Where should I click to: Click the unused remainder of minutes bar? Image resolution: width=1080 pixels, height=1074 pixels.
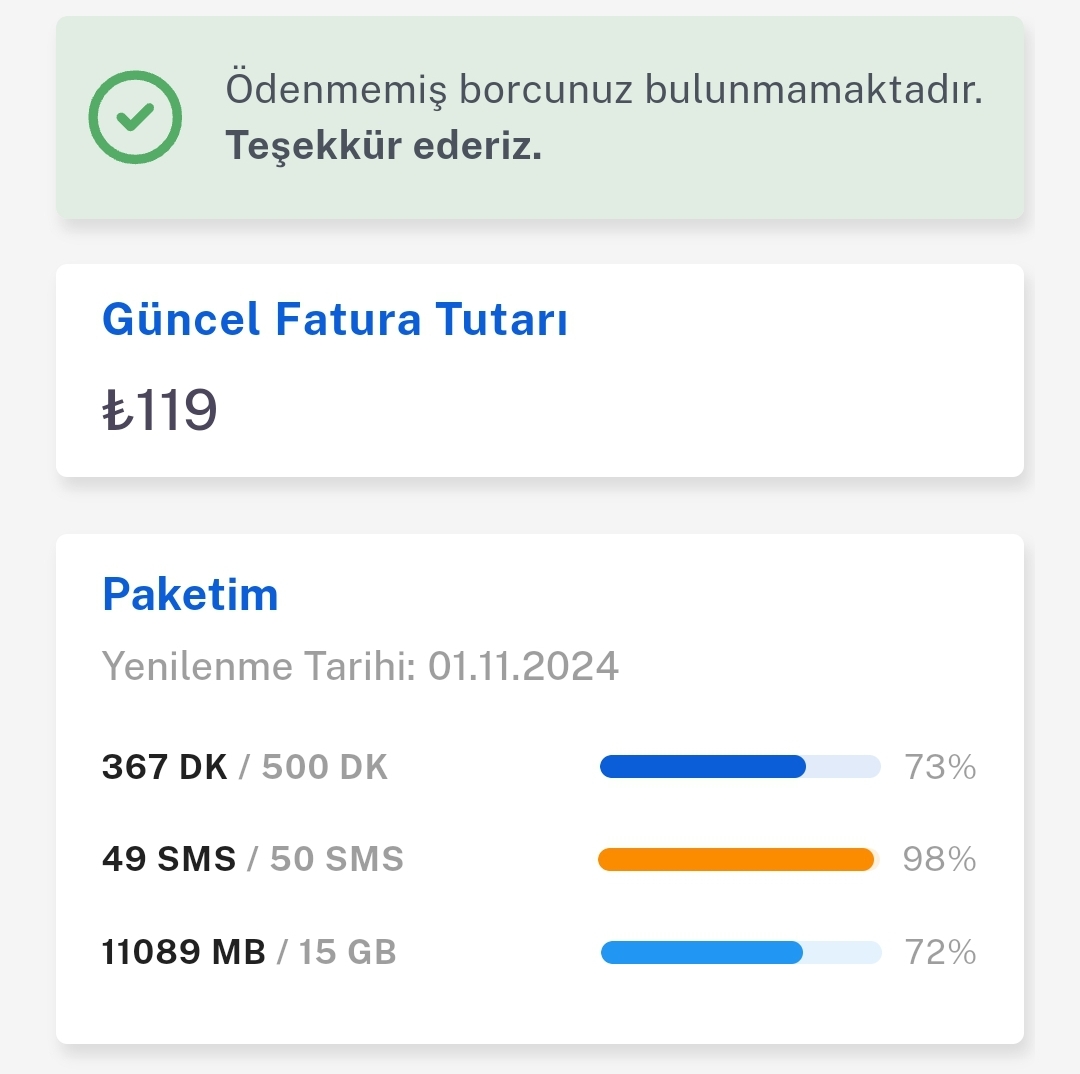pyautogui.click(x=843, y=767)
